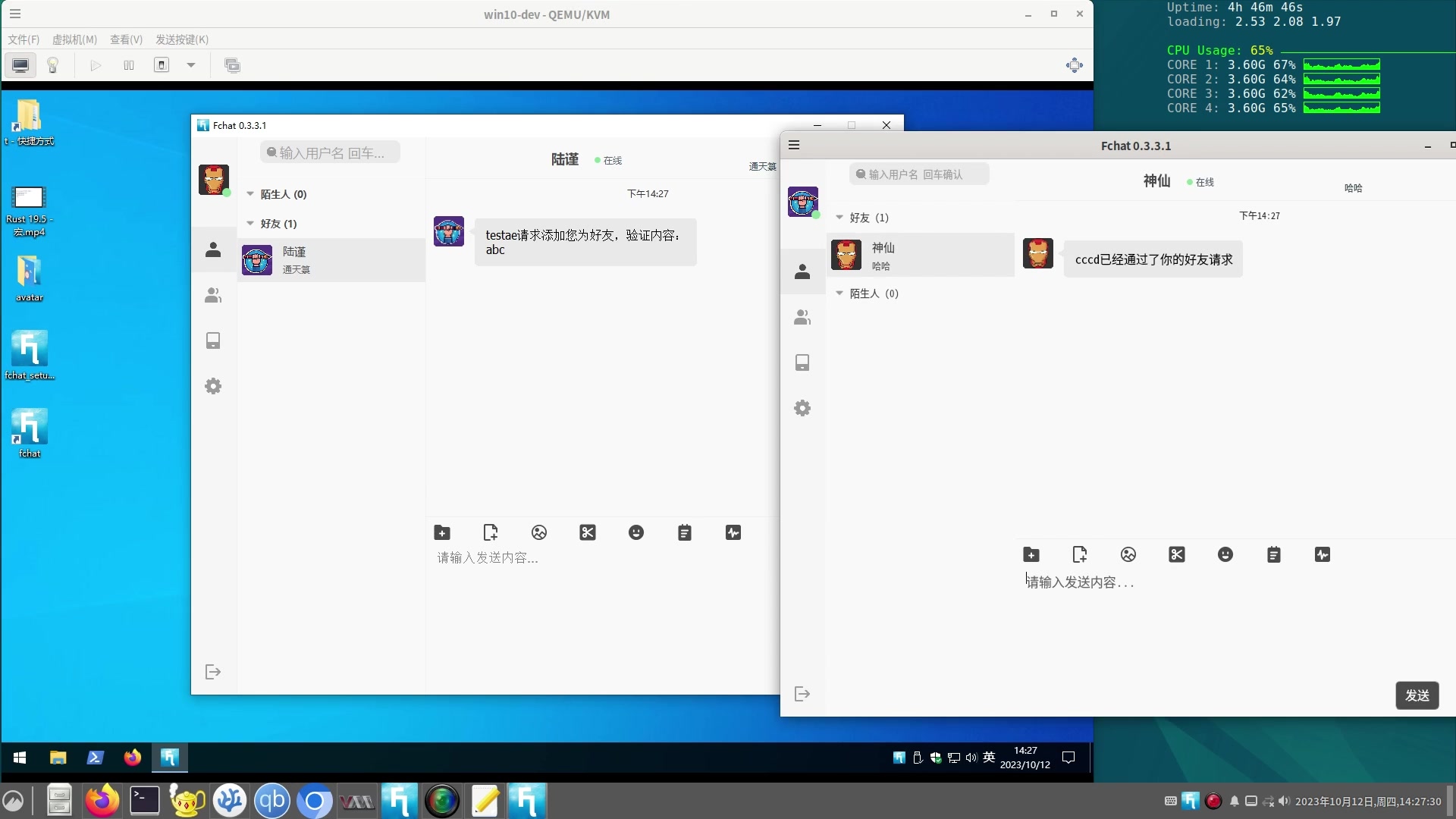The height and width of the screenshot is (819, 1456).
Task: Click the emoji smiley icon in right chat
Action: point(1225,554)
